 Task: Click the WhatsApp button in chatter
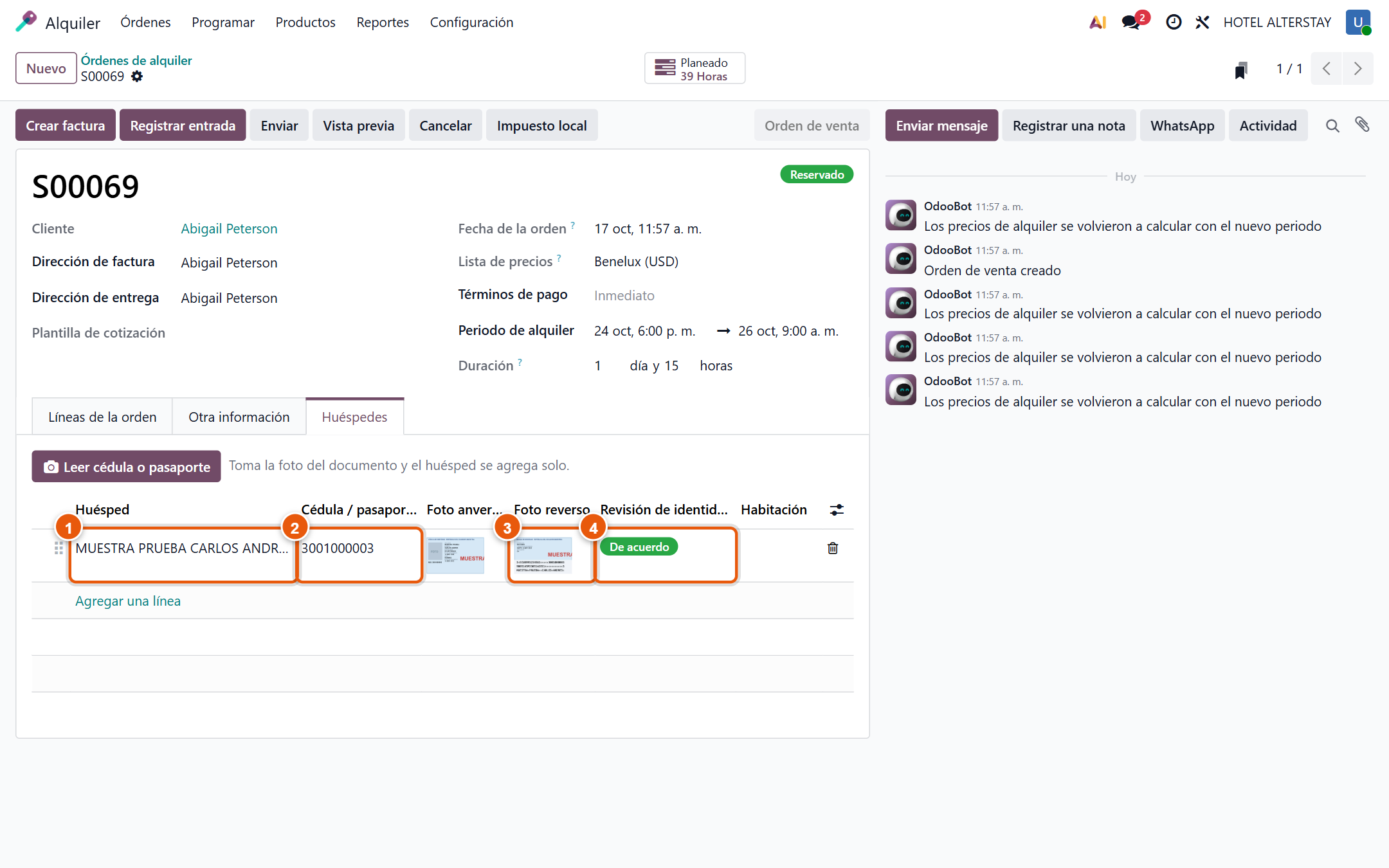pyautogui.click(x=1182, y=125)
